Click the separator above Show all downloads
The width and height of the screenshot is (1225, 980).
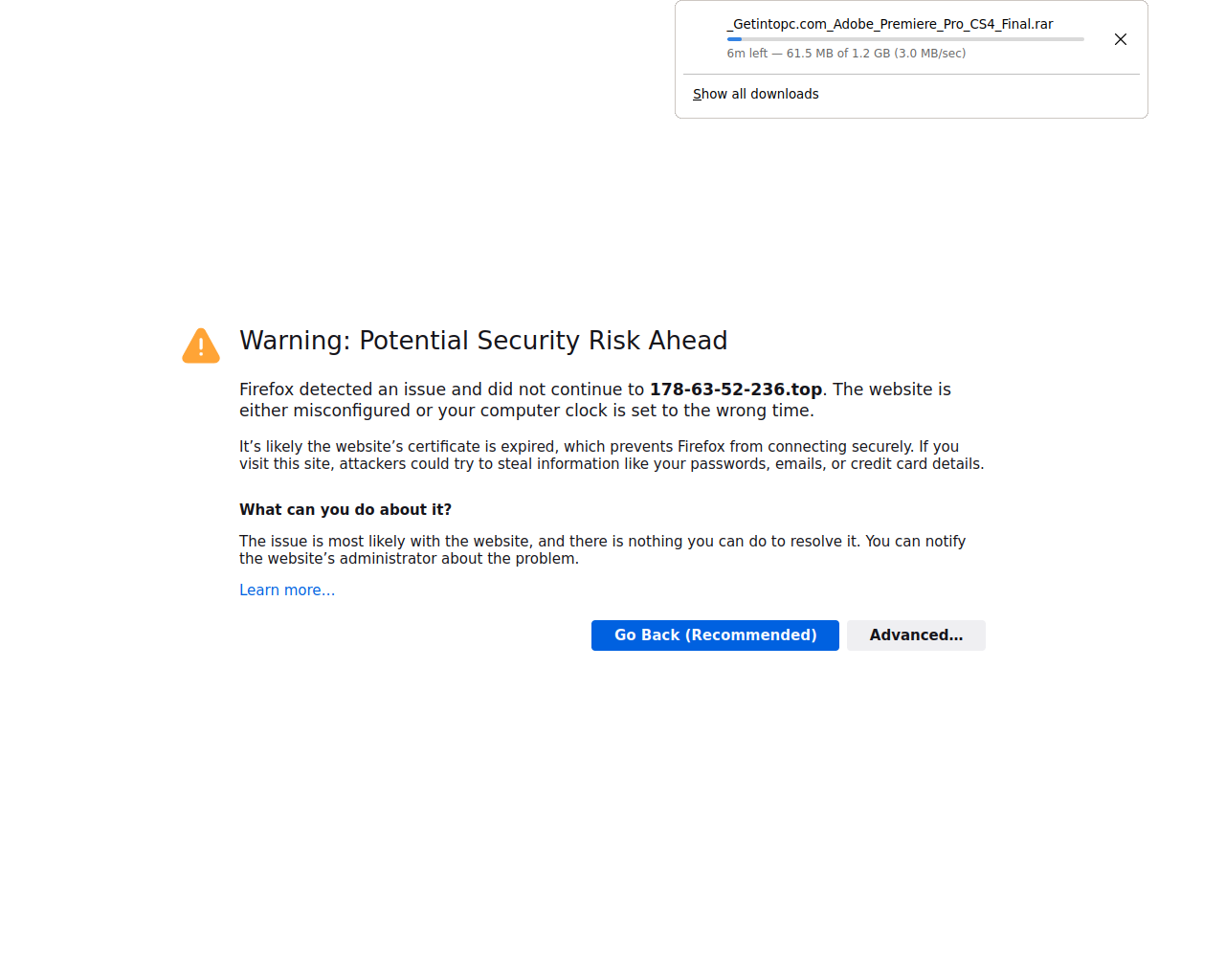coord(911,75)
